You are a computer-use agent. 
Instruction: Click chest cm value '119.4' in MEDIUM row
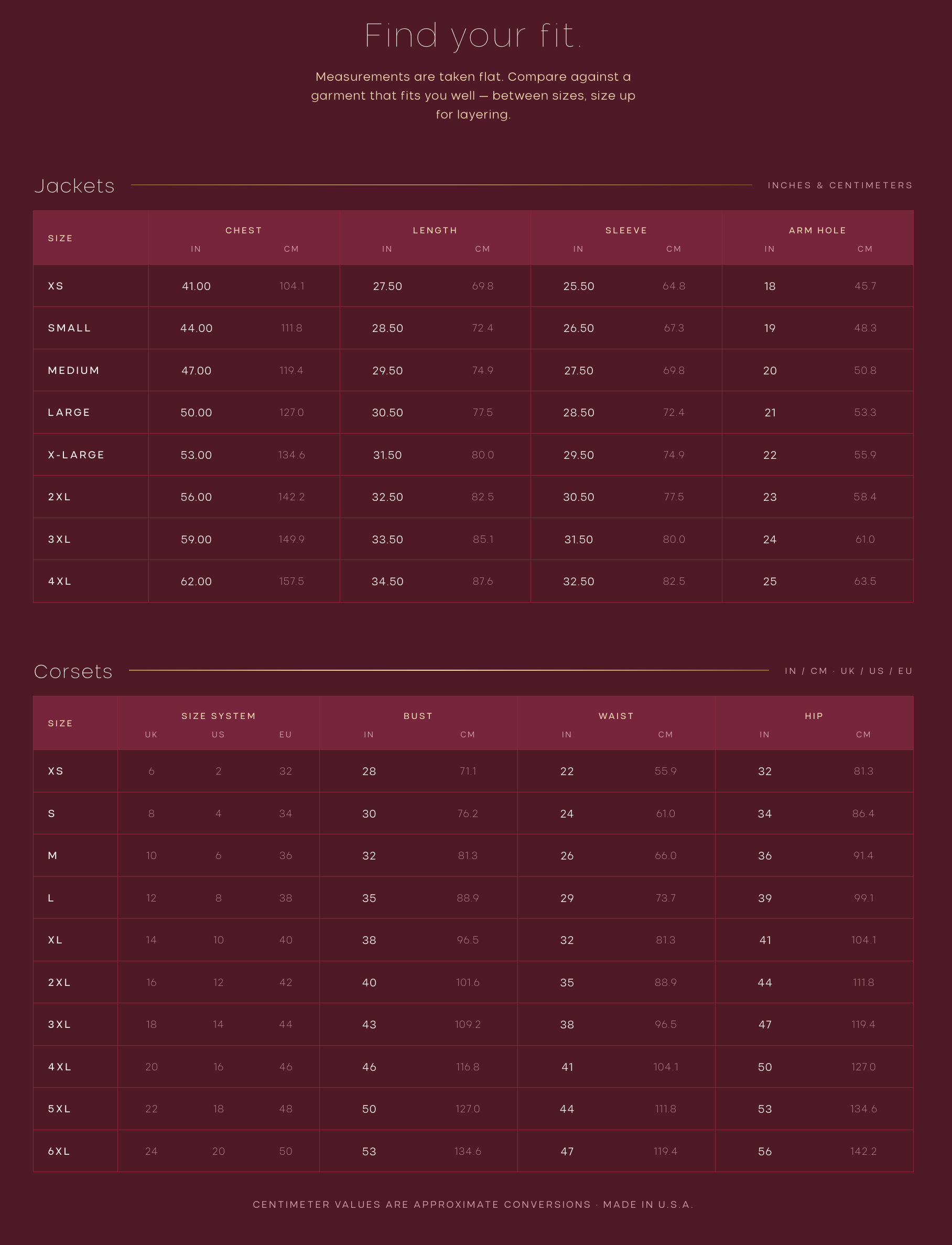coord(291,371)
